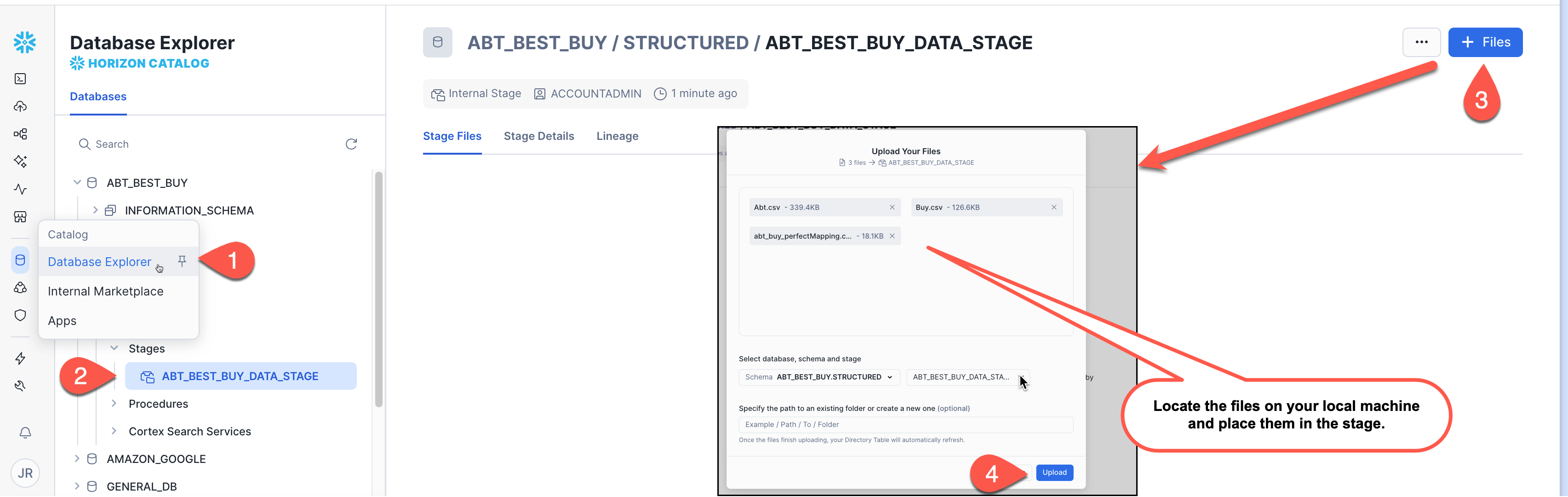The width and height of the screenshot is (1568, 497).
Task: Click the blue Upload button
Action: 1054,473
